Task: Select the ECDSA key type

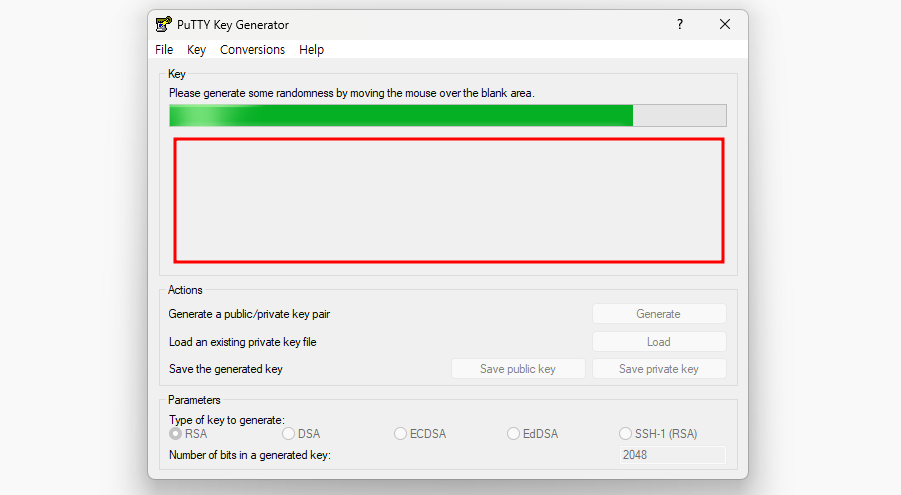Action: pyautogui.click(x=420, y=433)
